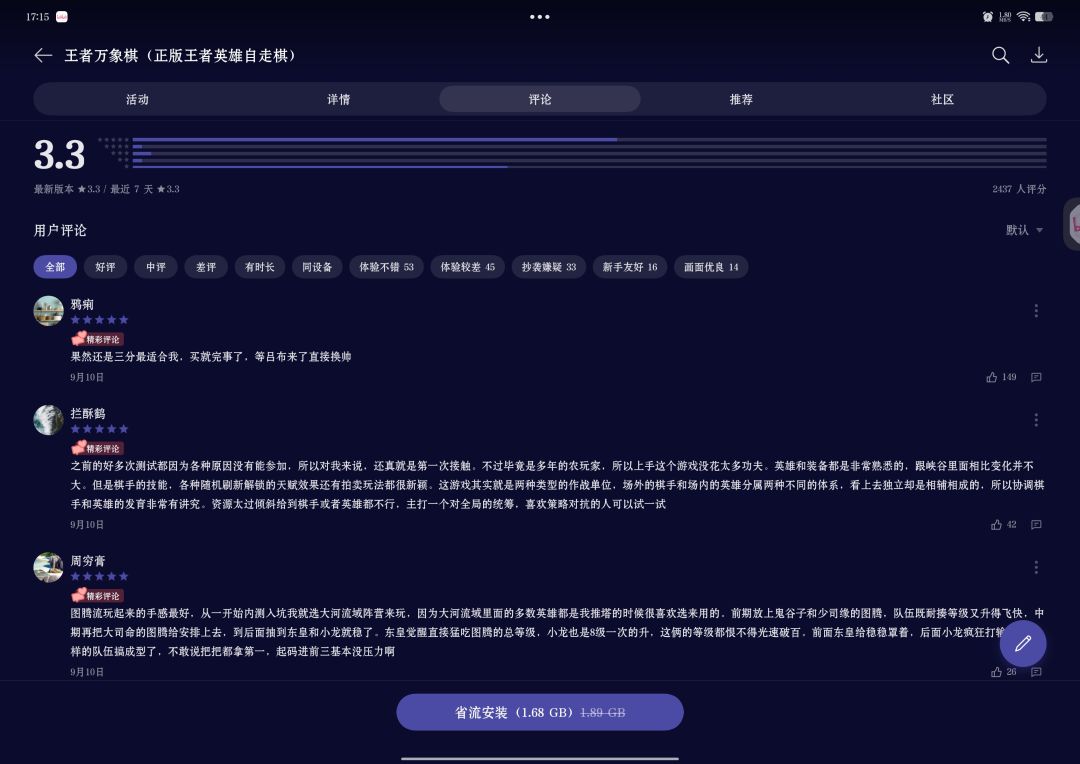Filter reviews by 好评
The height and width of the screenshot is (764, 1080).
tap(105, 267)
